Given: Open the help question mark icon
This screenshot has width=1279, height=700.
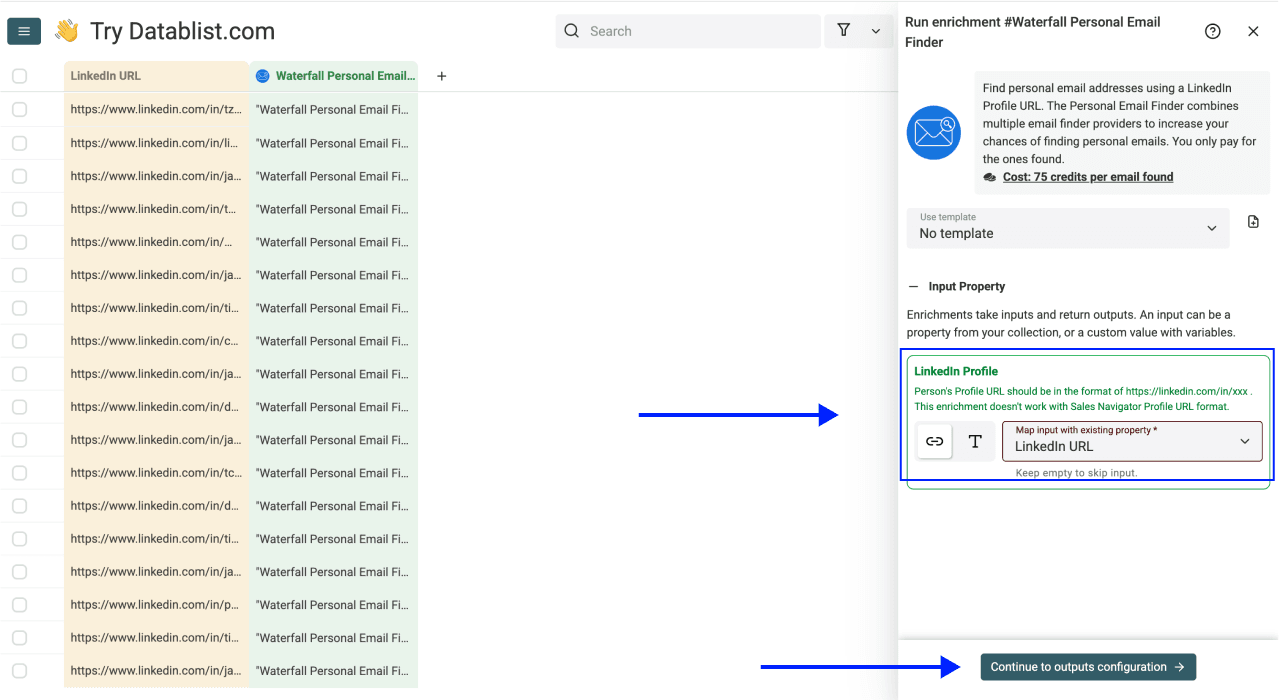Looking at the screenshot, I should [1212, 31].
